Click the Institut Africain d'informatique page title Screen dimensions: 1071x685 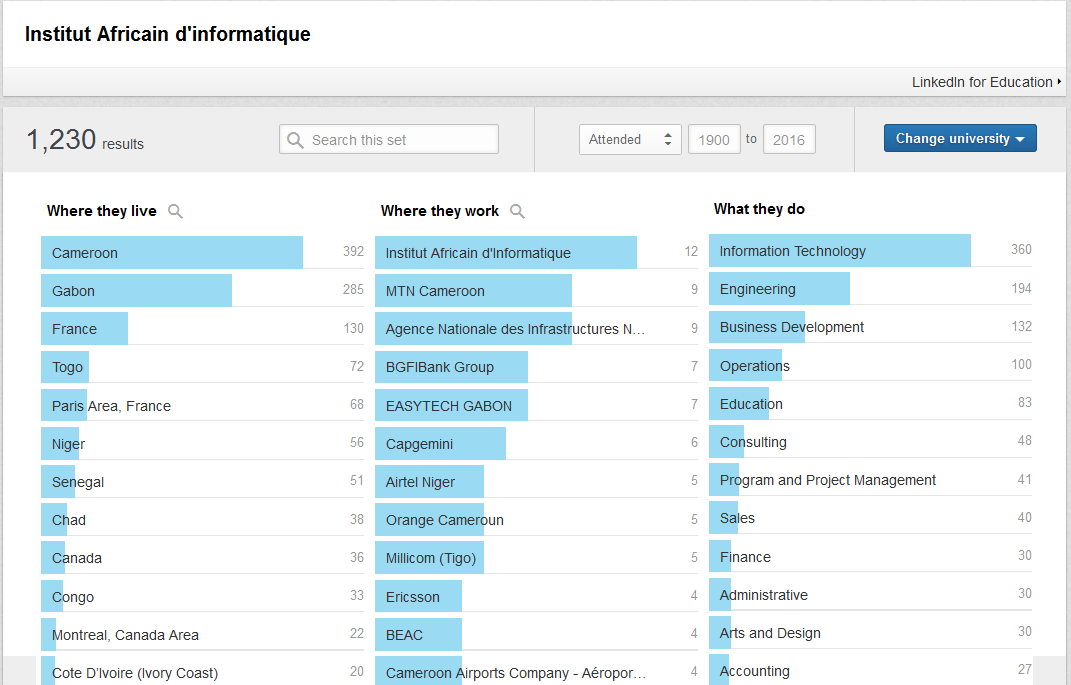(167, 34)
